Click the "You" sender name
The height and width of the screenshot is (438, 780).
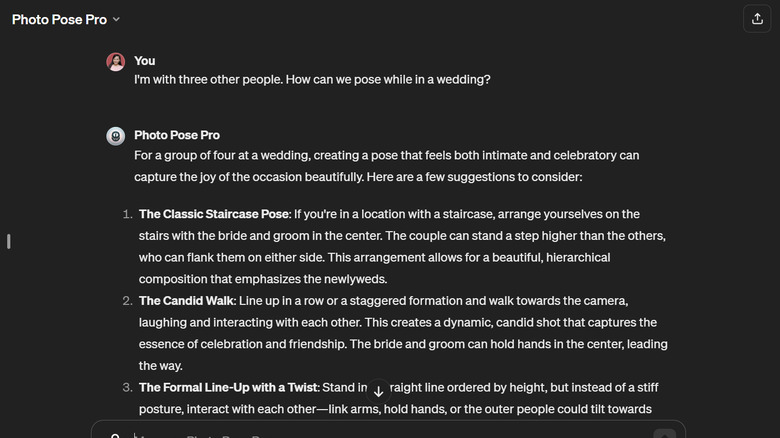[x=145, y=61]
